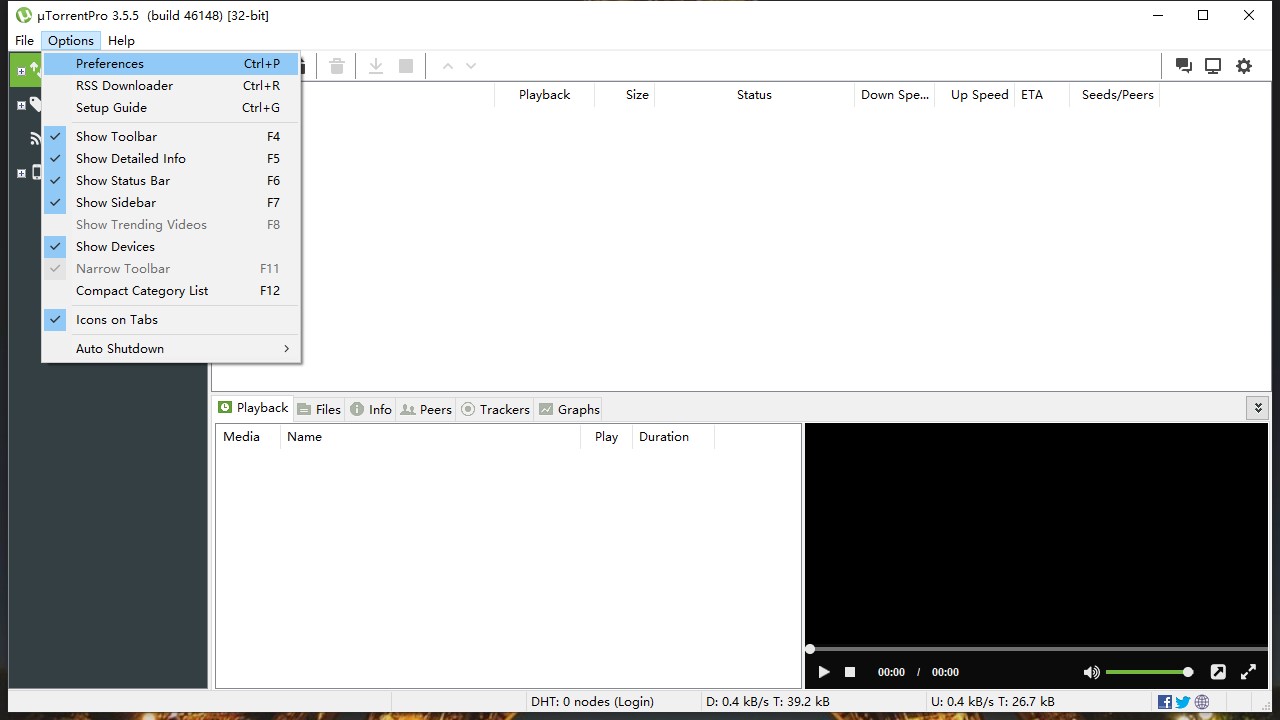Click the Stop torrent square icon
This screenshot has height=720, width=1280.
tap(406, 66)
